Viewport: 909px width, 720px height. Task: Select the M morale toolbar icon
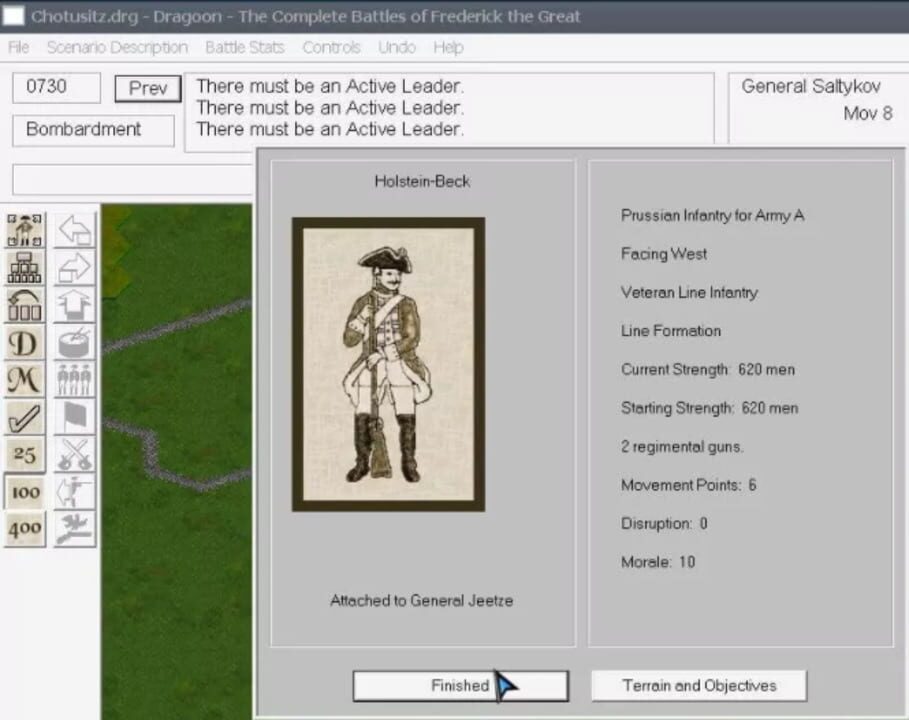click(24, 381)
